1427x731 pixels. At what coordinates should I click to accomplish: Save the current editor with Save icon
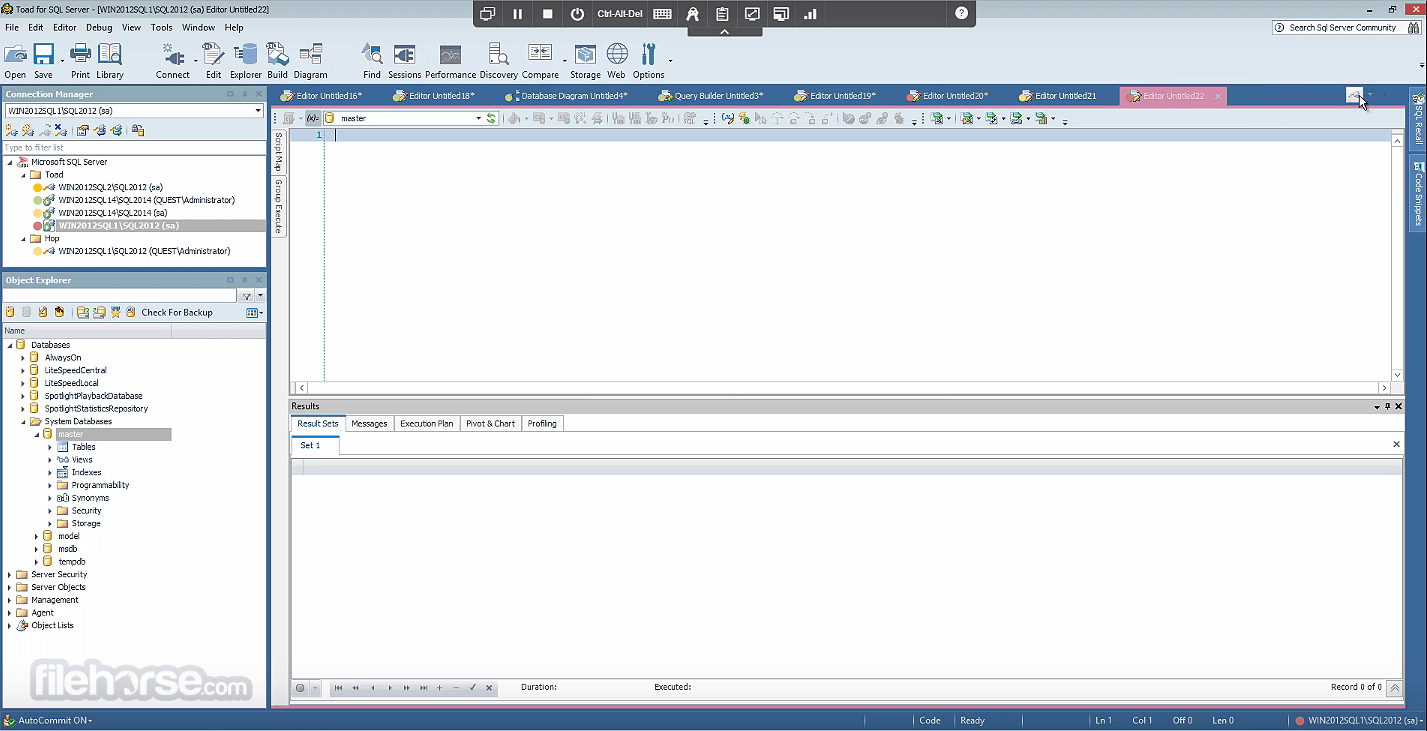pos(43,60)
